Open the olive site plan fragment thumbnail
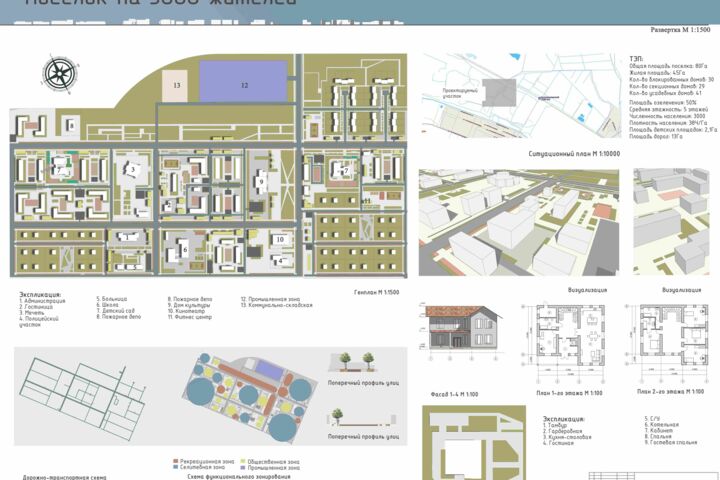The width and height of the screenshot is (720, 480). click(474, 442)
